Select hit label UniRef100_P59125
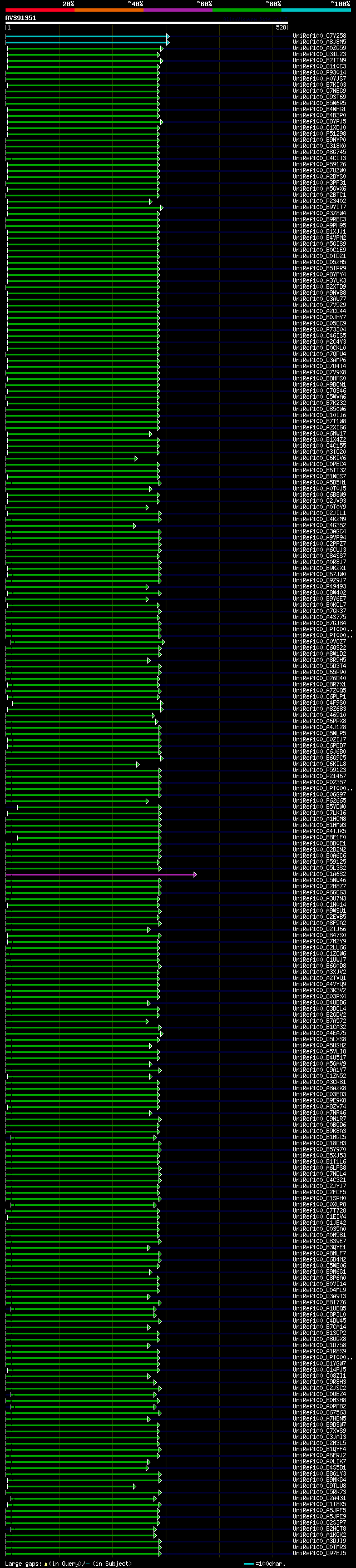356x1568 pixels. click(x=319, y=862)
